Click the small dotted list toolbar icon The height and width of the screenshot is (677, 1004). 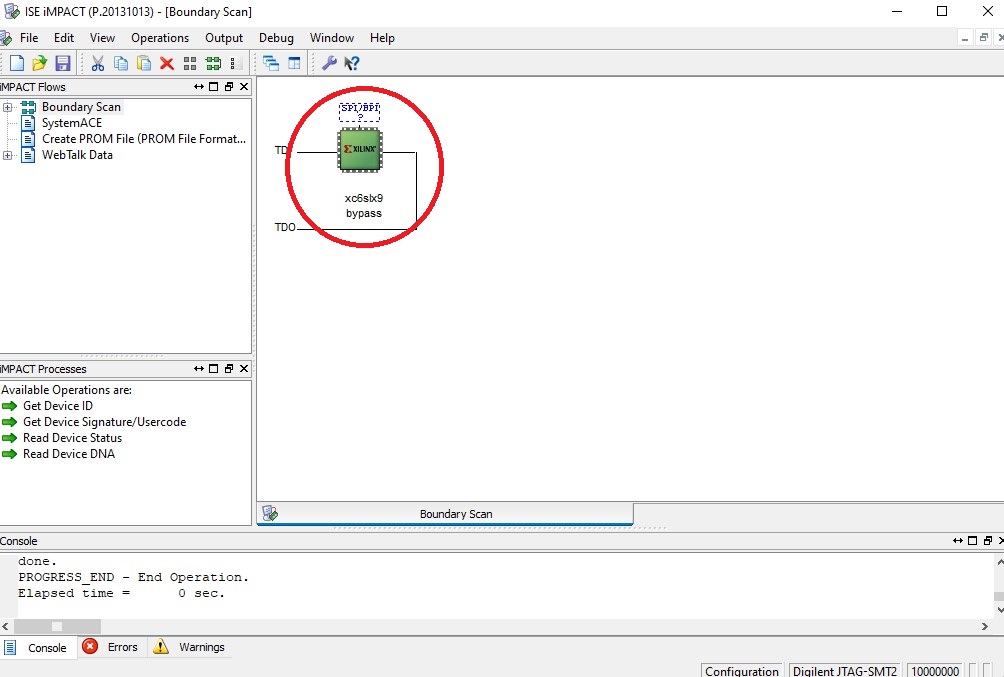click(235, 63)
